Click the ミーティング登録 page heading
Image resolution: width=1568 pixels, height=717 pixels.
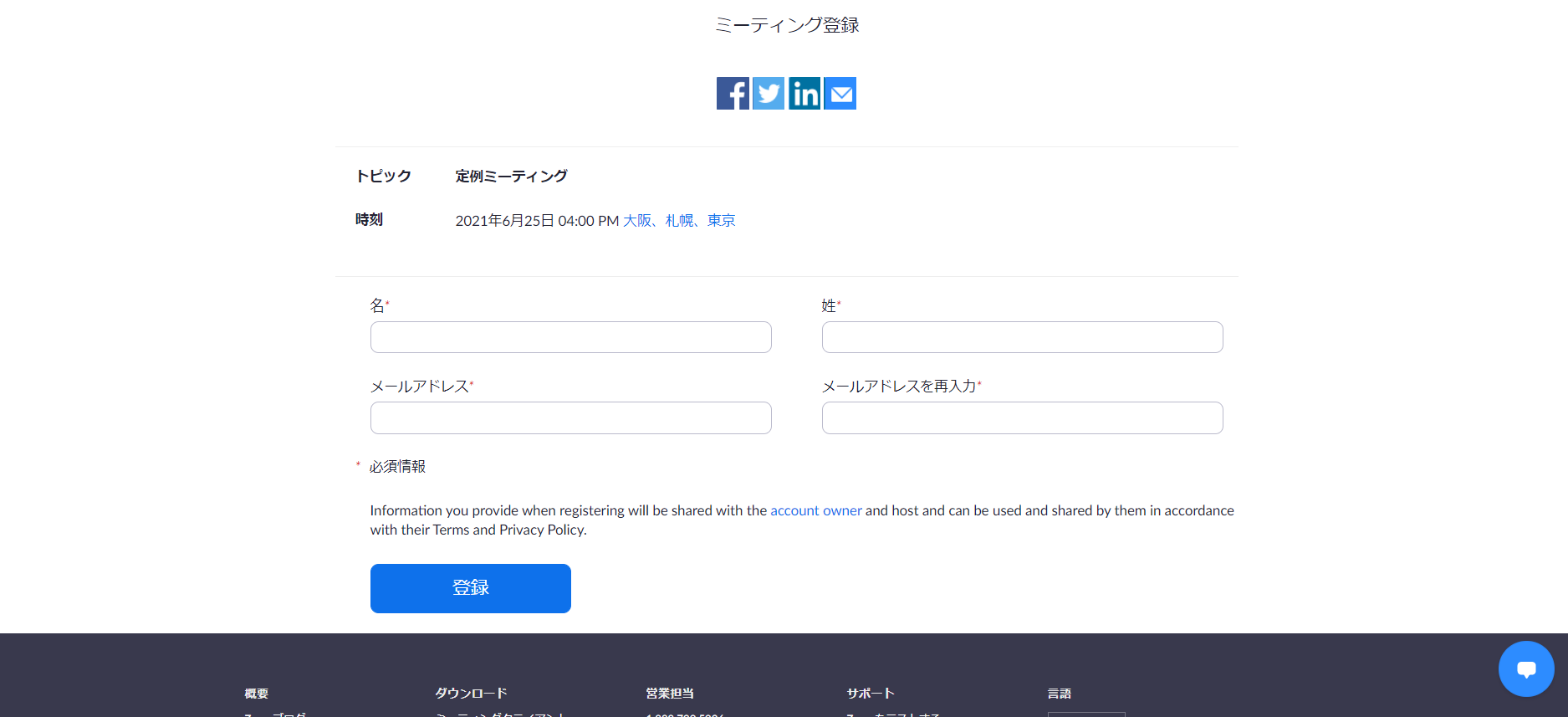pyautogui.click(x=787, y=26)
